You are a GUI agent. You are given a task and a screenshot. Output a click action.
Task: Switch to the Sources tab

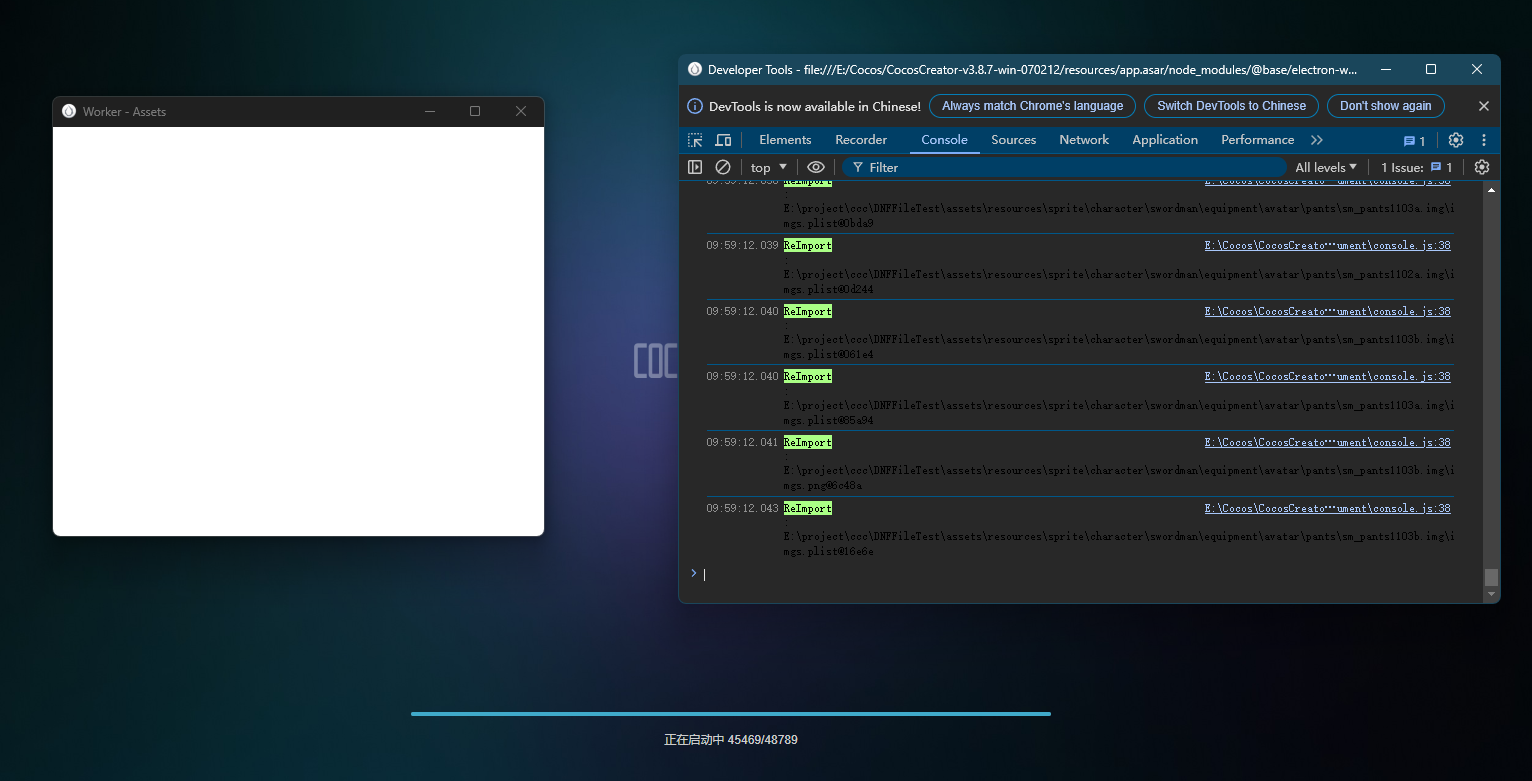pos(1013,140)
